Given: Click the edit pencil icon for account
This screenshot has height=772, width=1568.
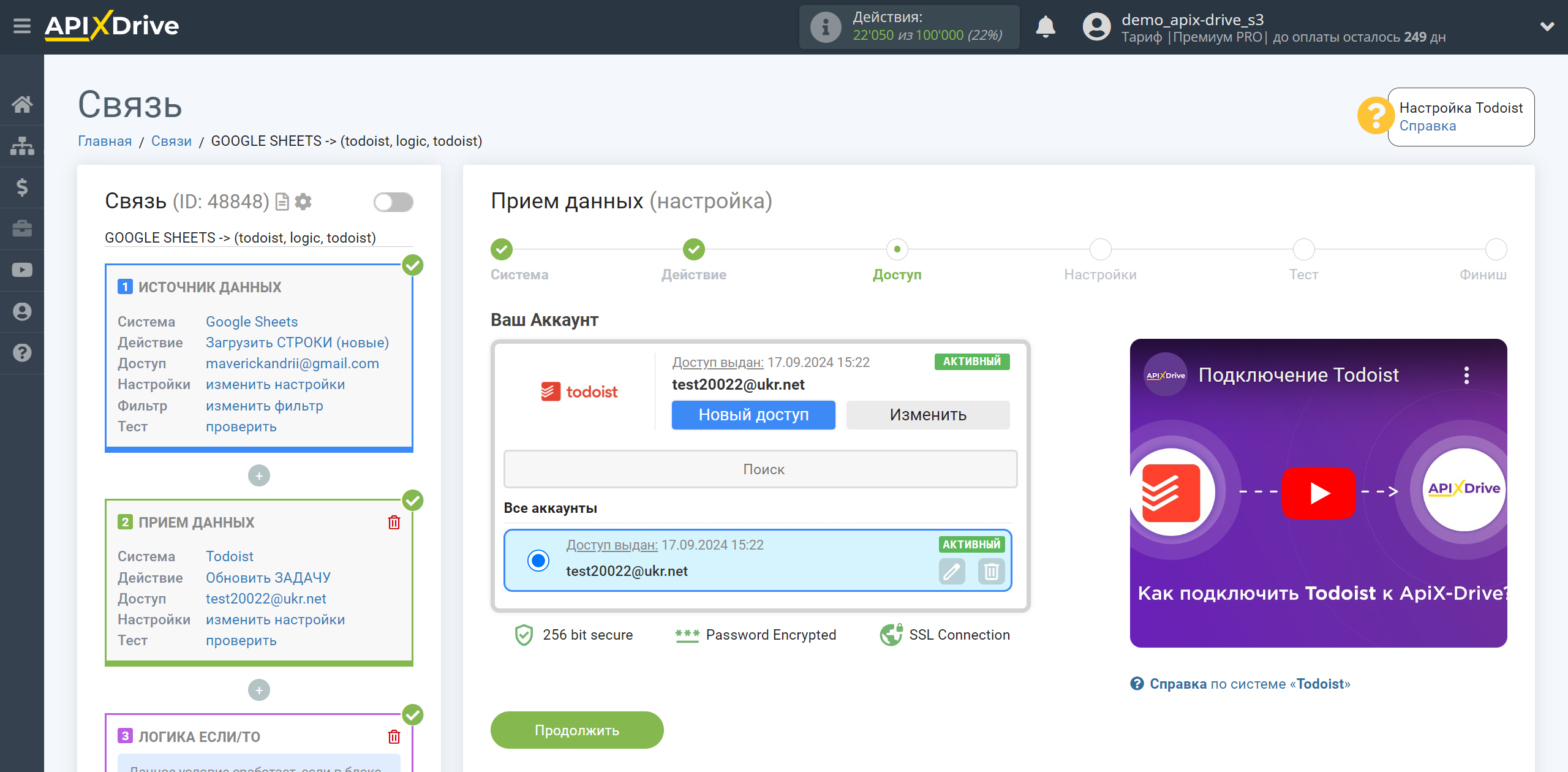Looking at the screenshot, I should 951,570.
